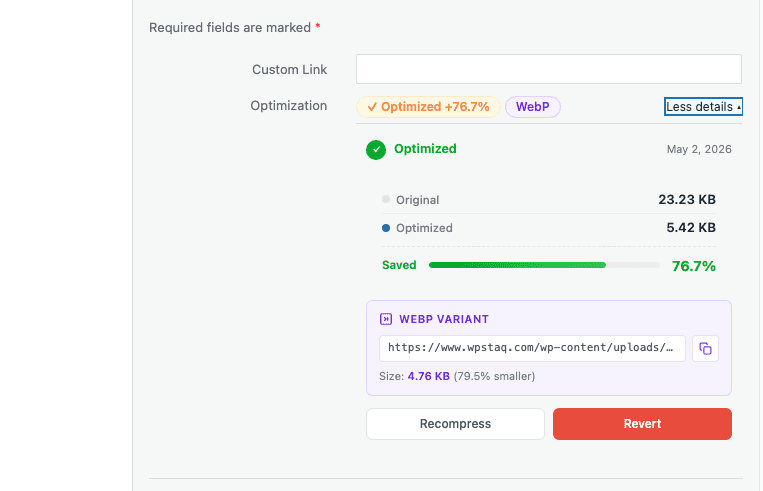Viewport: 763px width, 491px height.
Task: Focus the Custom Link input field
Action: (x=549, y=69)
